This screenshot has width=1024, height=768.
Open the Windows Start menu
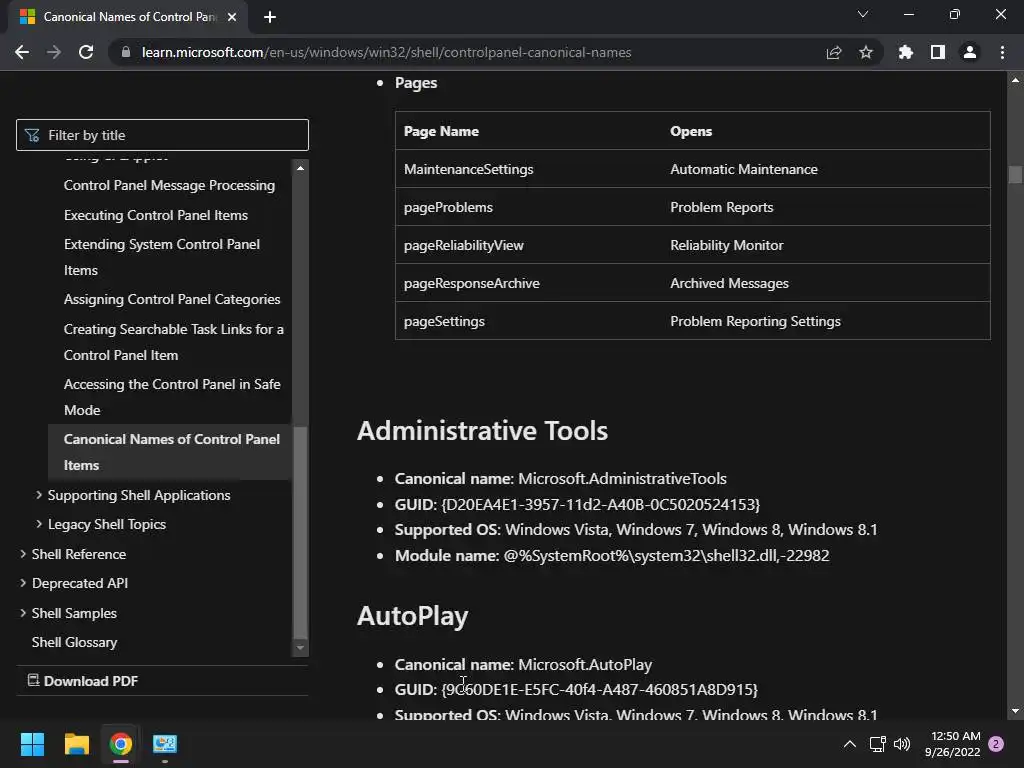[32, 744]
